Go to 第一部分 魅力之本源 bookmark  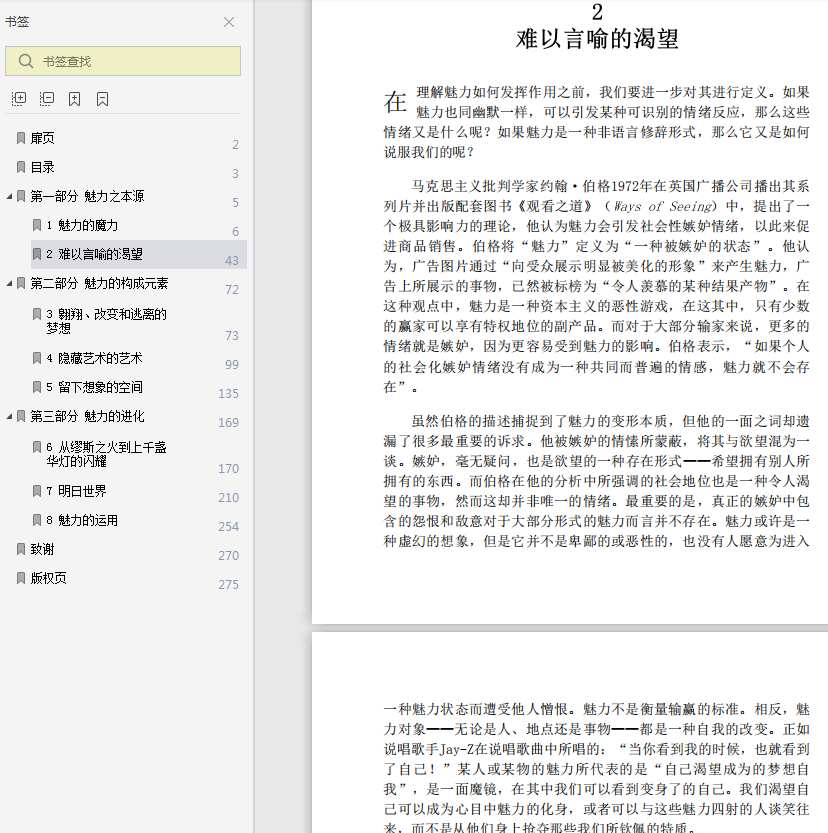[x=87, y=197]
